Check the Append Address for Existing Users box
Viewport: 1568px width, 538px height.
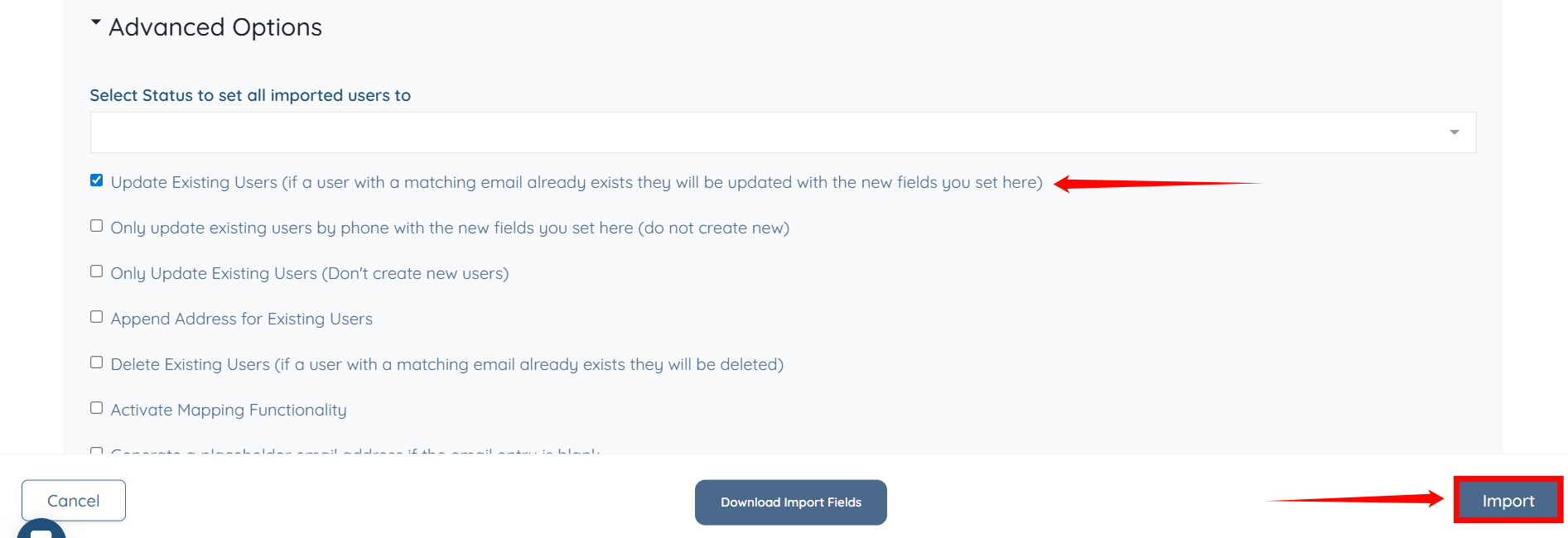97,317
